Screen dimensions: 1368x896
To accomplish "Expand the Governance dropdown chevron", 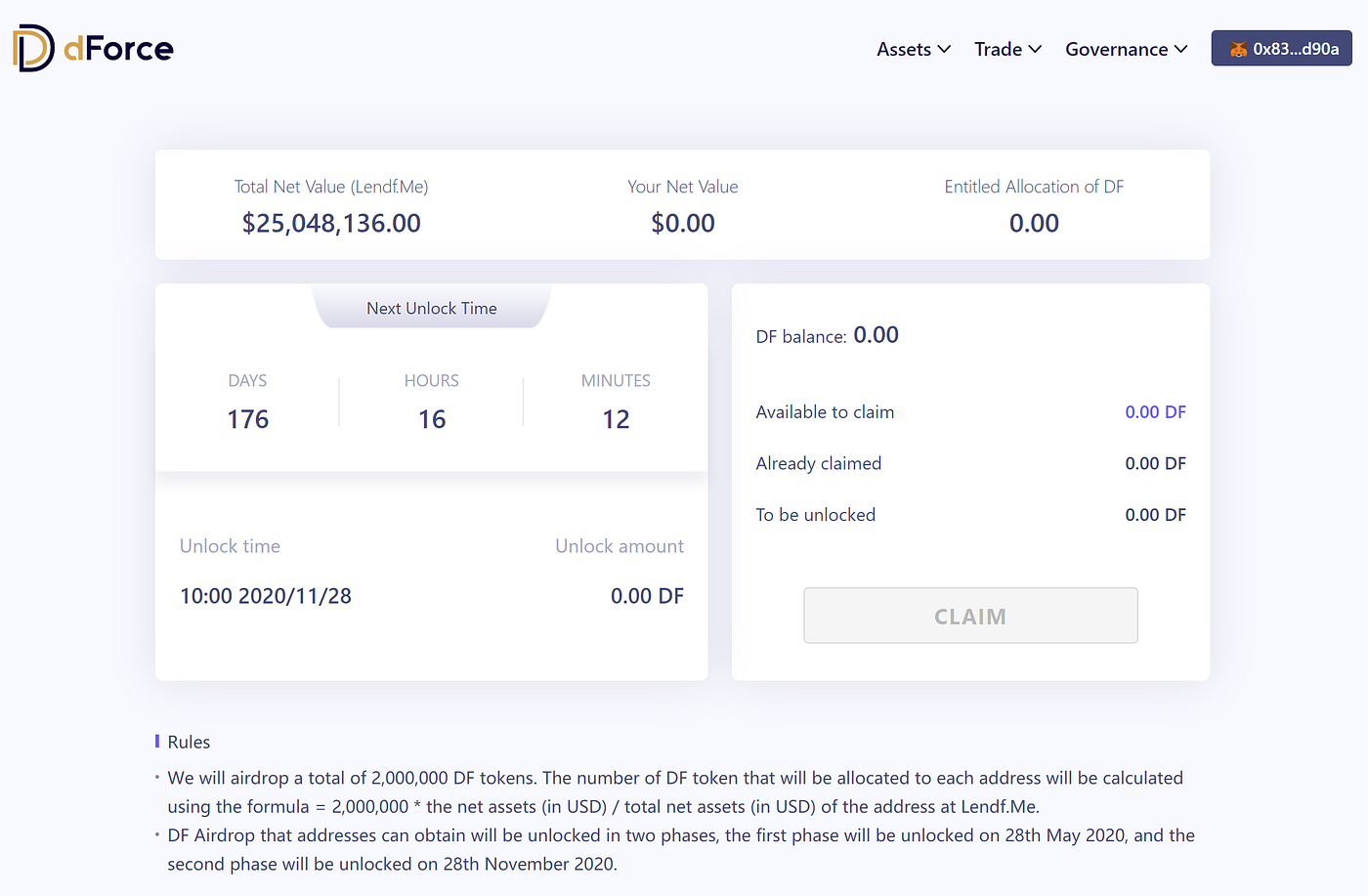I will 1180,49.
